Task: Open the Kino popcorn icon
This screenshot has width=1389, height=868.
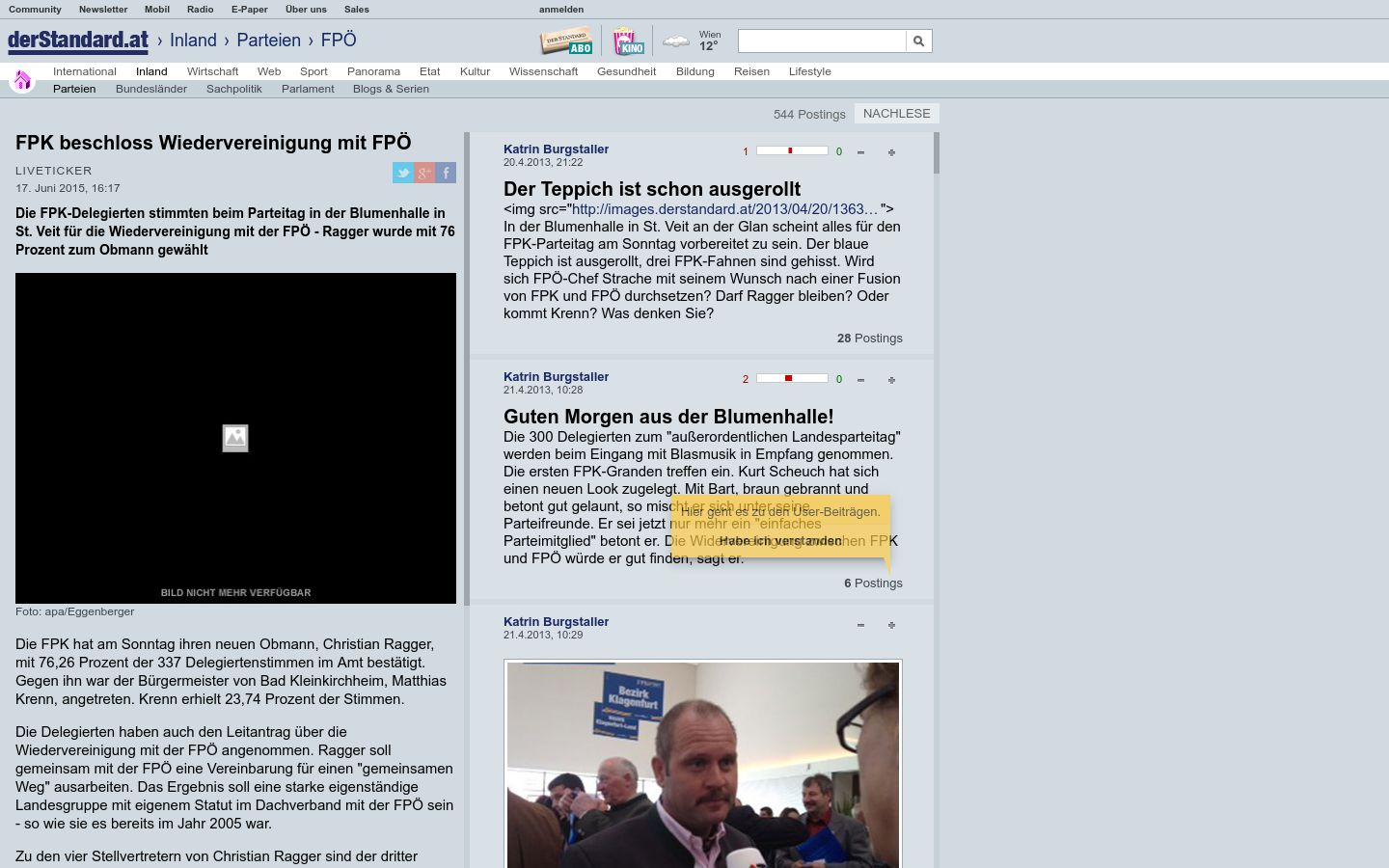Action: point(628,41)
